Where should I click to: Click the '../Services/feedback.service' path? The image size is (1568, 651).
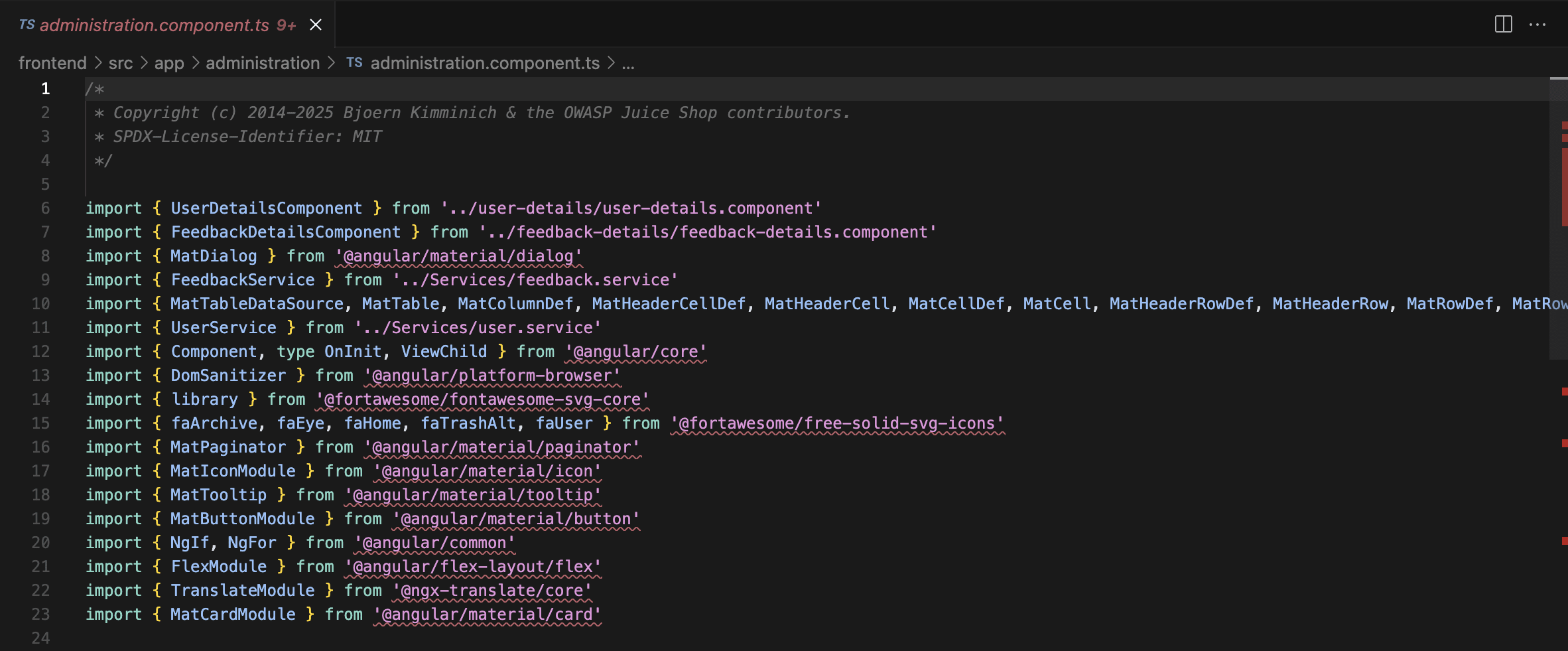(535, 280)
